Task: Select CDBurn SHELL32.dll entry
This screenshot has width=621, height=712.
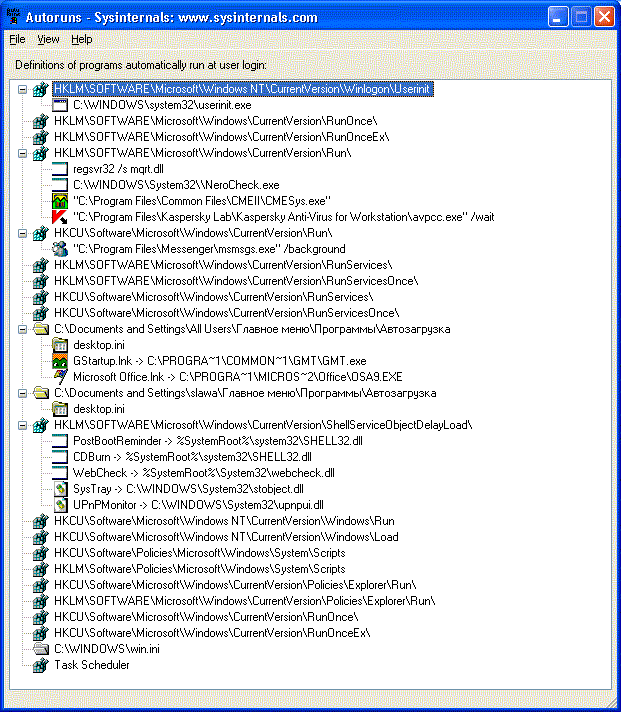Action: (x=192, y=457)
